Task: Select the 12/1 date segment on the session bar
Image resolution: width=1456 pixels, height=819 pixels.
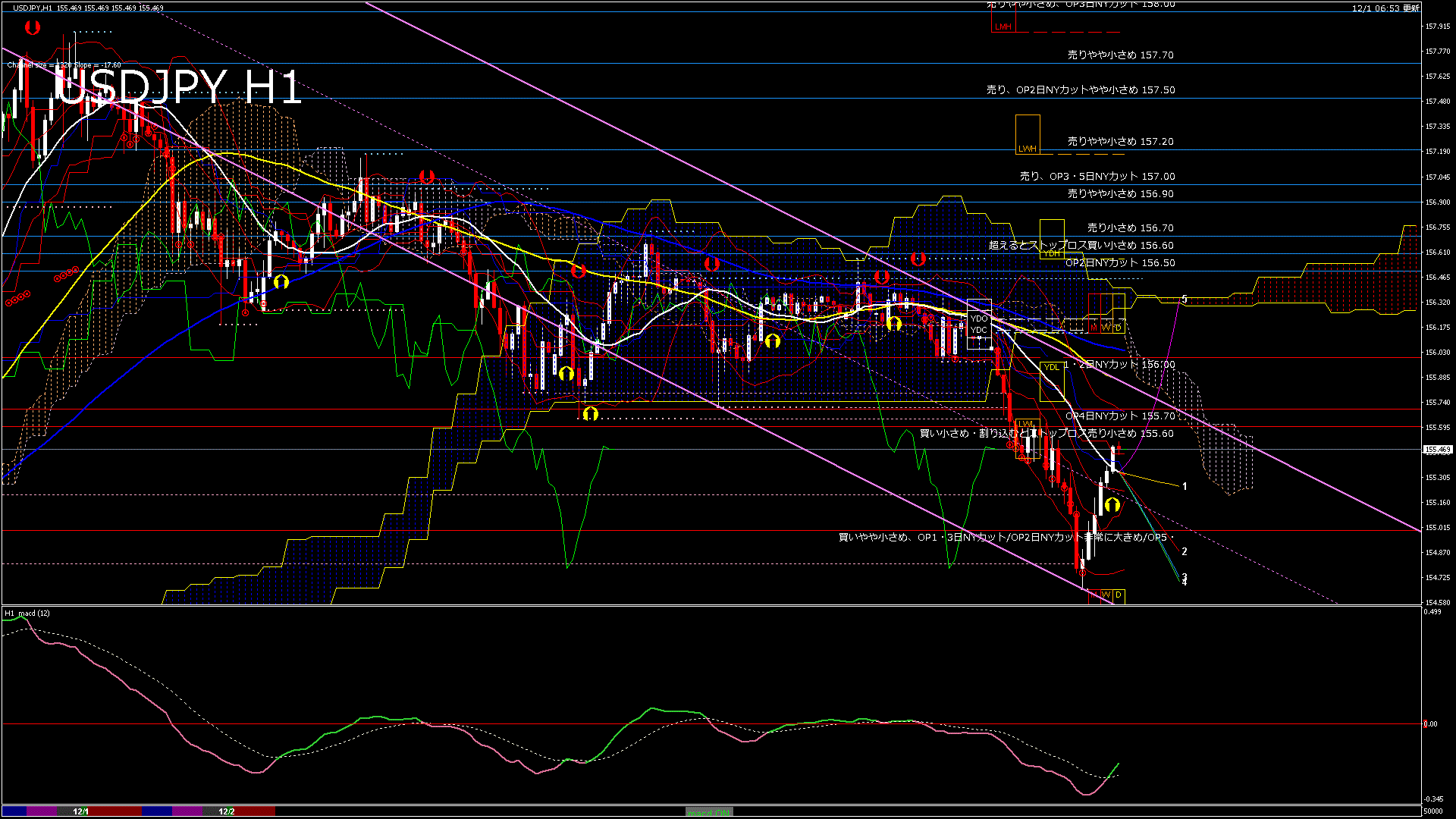Action: click(80, 811)
